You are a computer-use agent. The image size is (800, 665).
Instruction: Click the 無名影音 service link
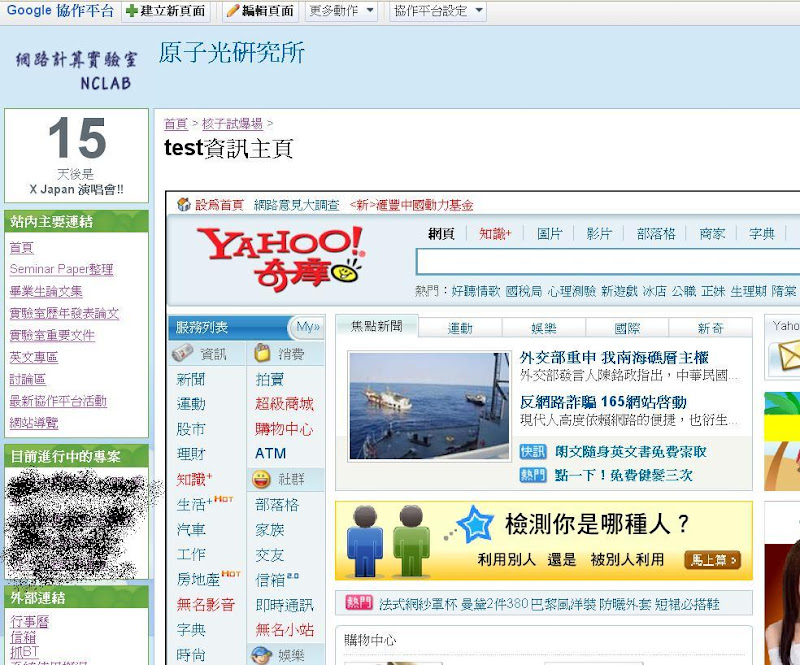(x=206, y=605)
